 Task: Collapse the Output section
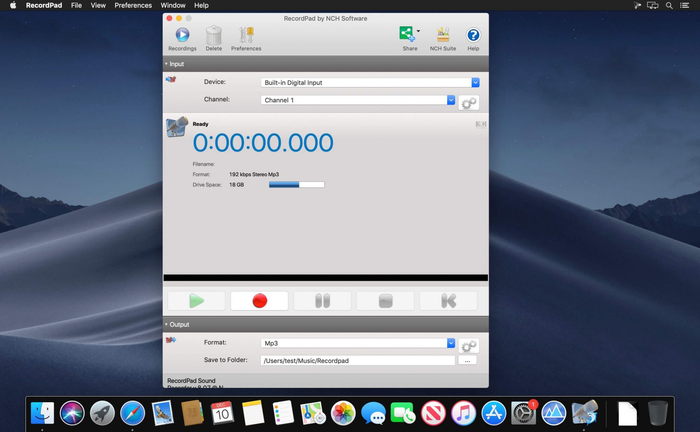click(x=166, y=324)
